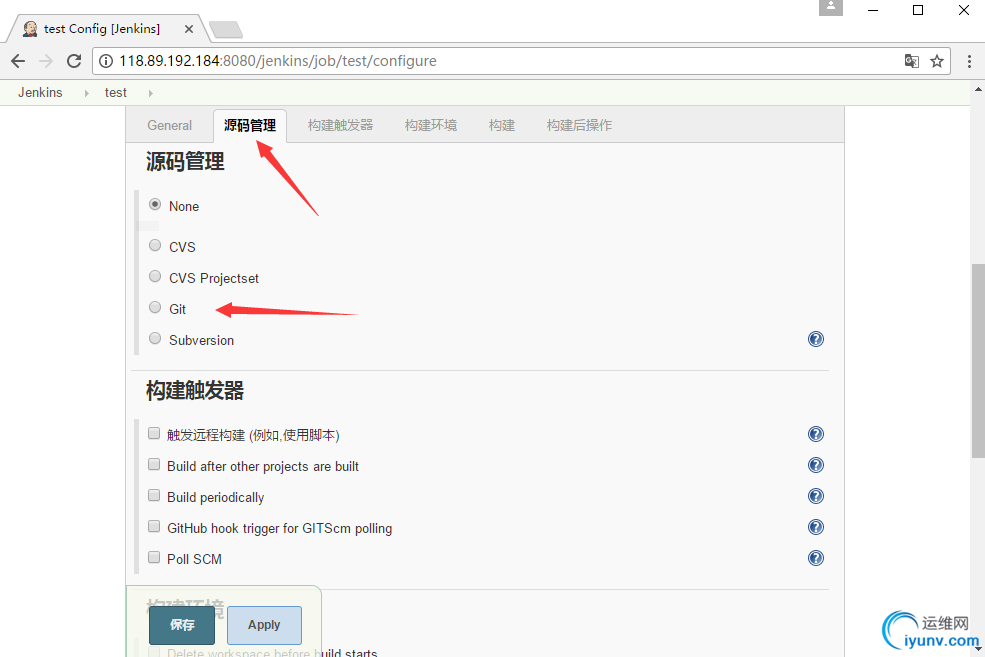Open help for Poll SCM
Viewport: 985px width, 657px height.
[815, 558]
